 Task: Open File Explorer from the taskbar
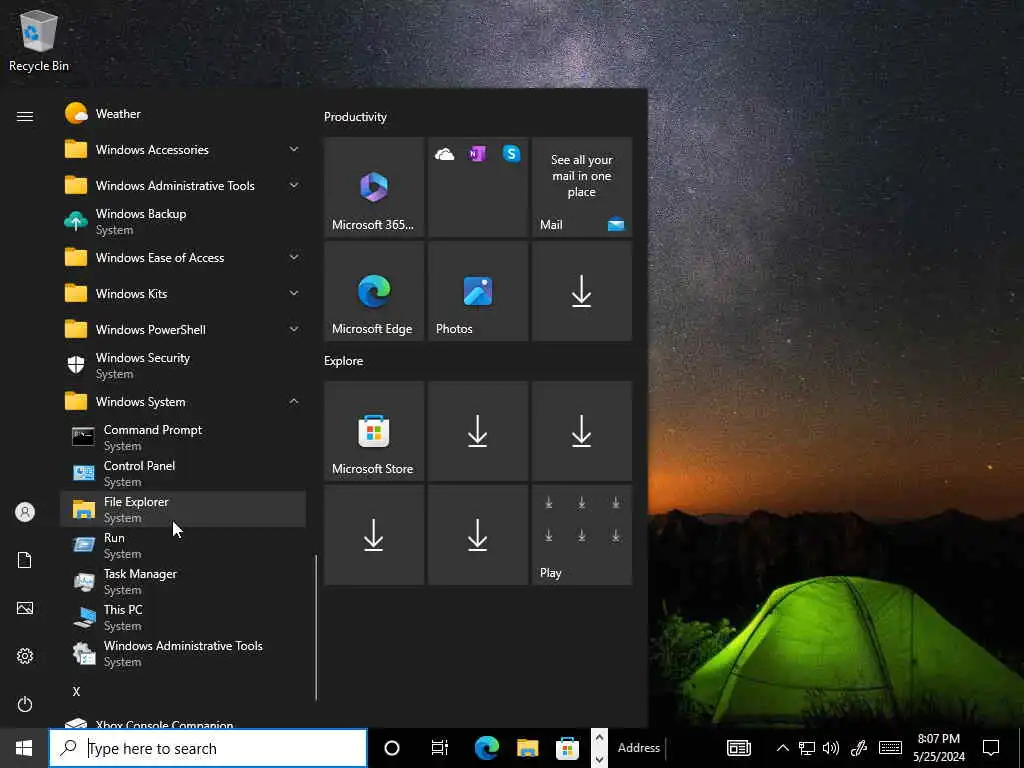point(528,748)
